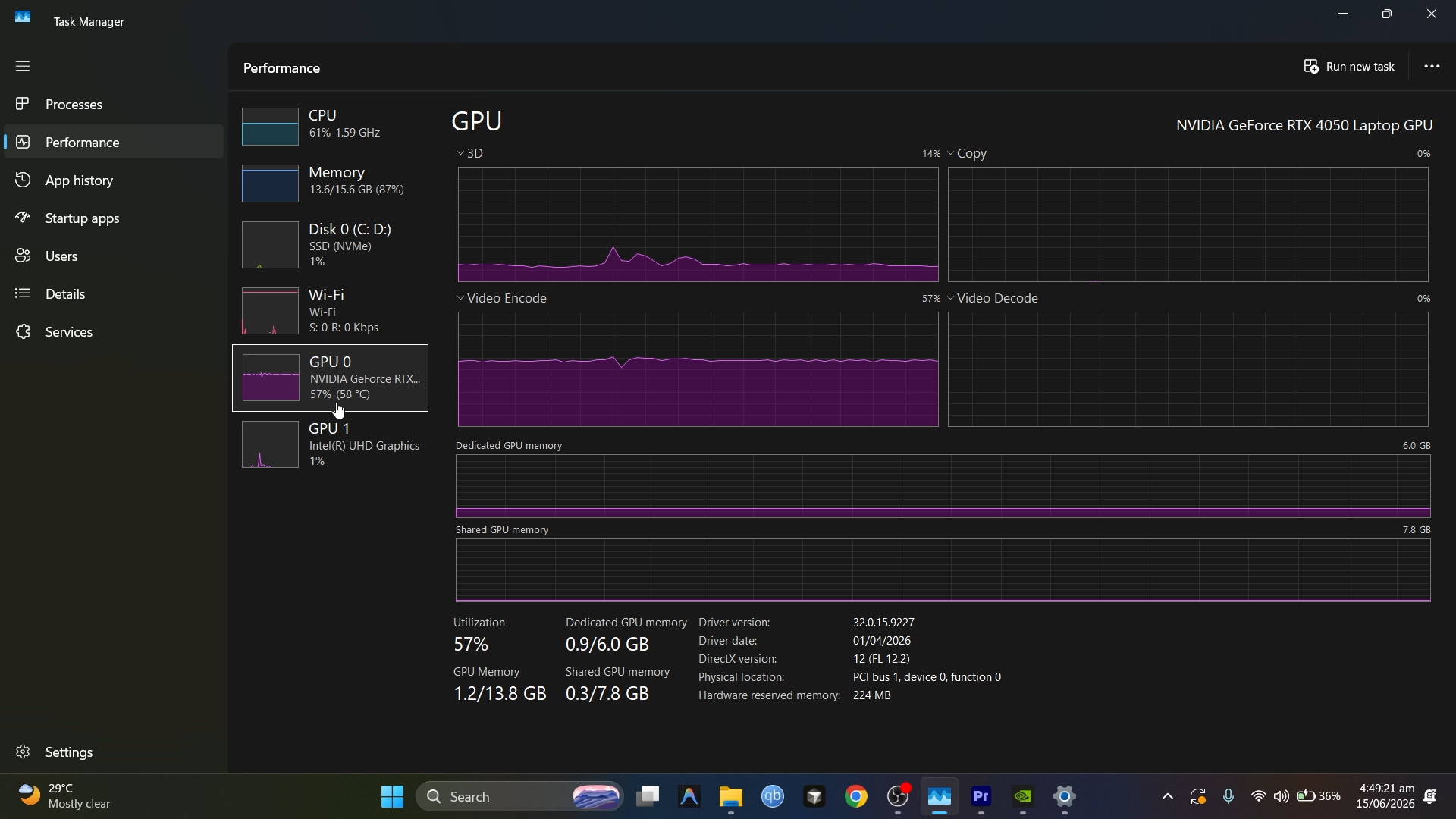Screen dimensions: 1456x819
Task: Open Task View from taskbar
Action: (x=648, y=797)
